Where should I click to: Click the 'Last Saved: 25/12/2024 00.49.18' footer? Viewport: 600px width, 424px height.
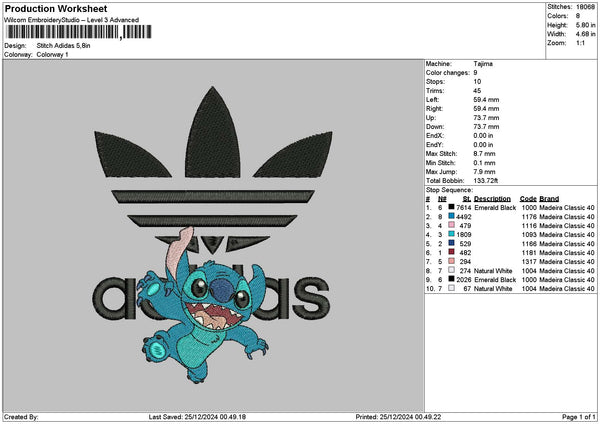[197, 417]
